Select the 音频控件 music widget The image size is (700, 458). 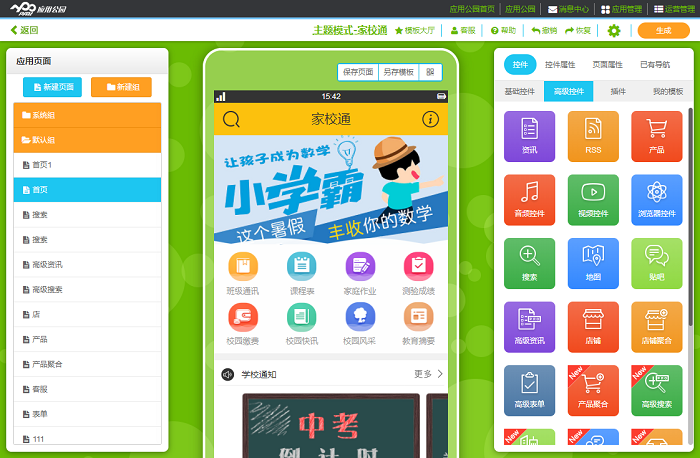(529, 200)
